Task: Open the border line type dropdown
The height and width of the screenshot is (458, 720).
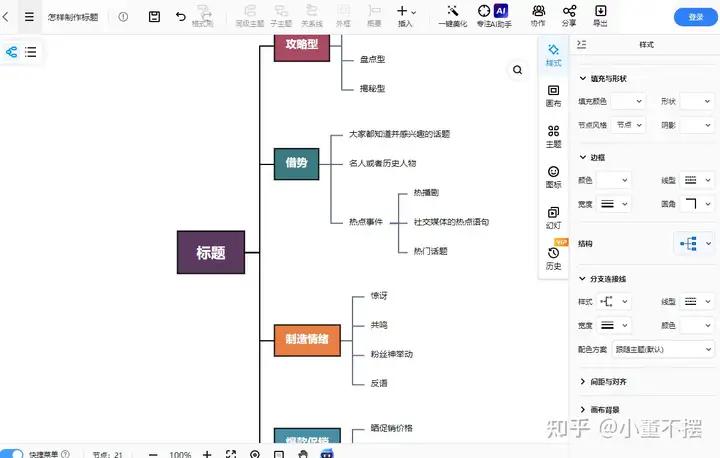Action: (697, 180)
